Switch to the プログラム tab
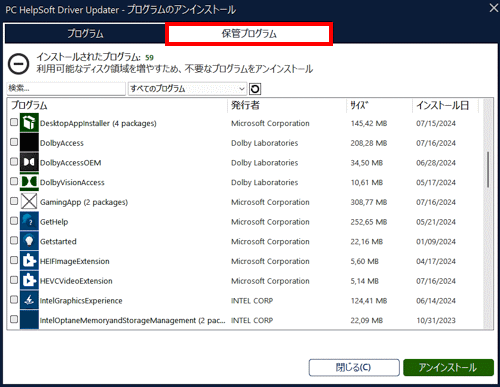Image resolution: width=500 pixels, height=387 pixels. point(85,33)
